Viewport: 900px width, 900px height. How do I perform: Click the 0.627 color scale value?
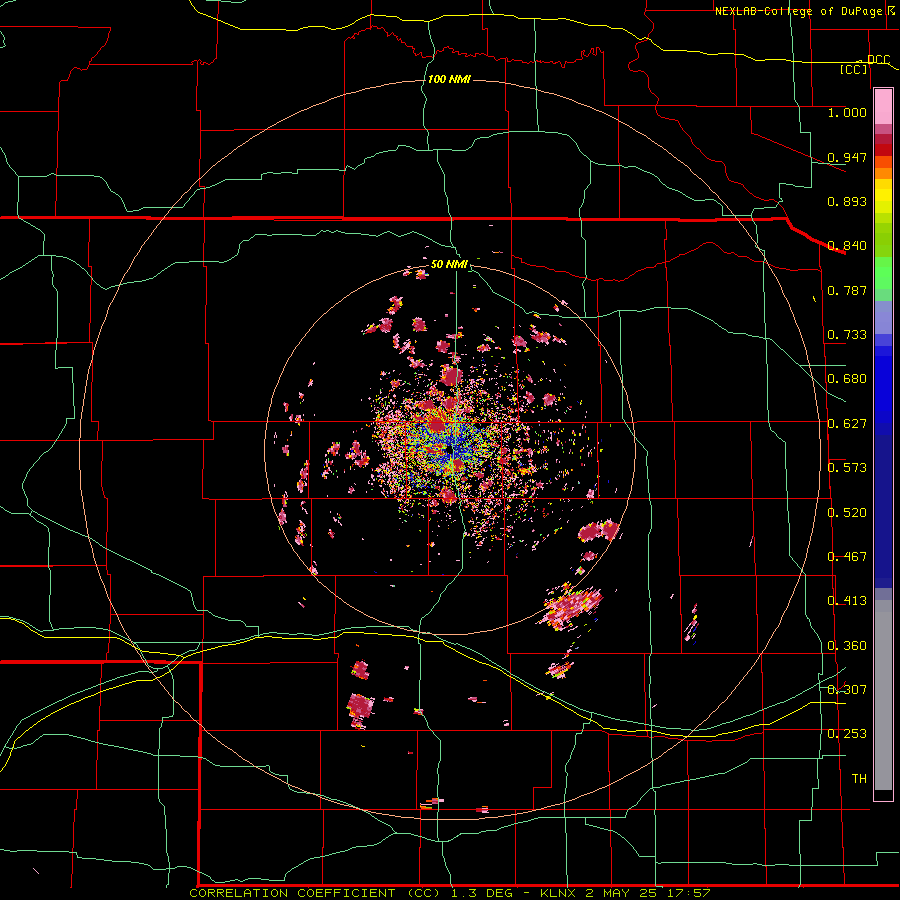click(847, 424)
